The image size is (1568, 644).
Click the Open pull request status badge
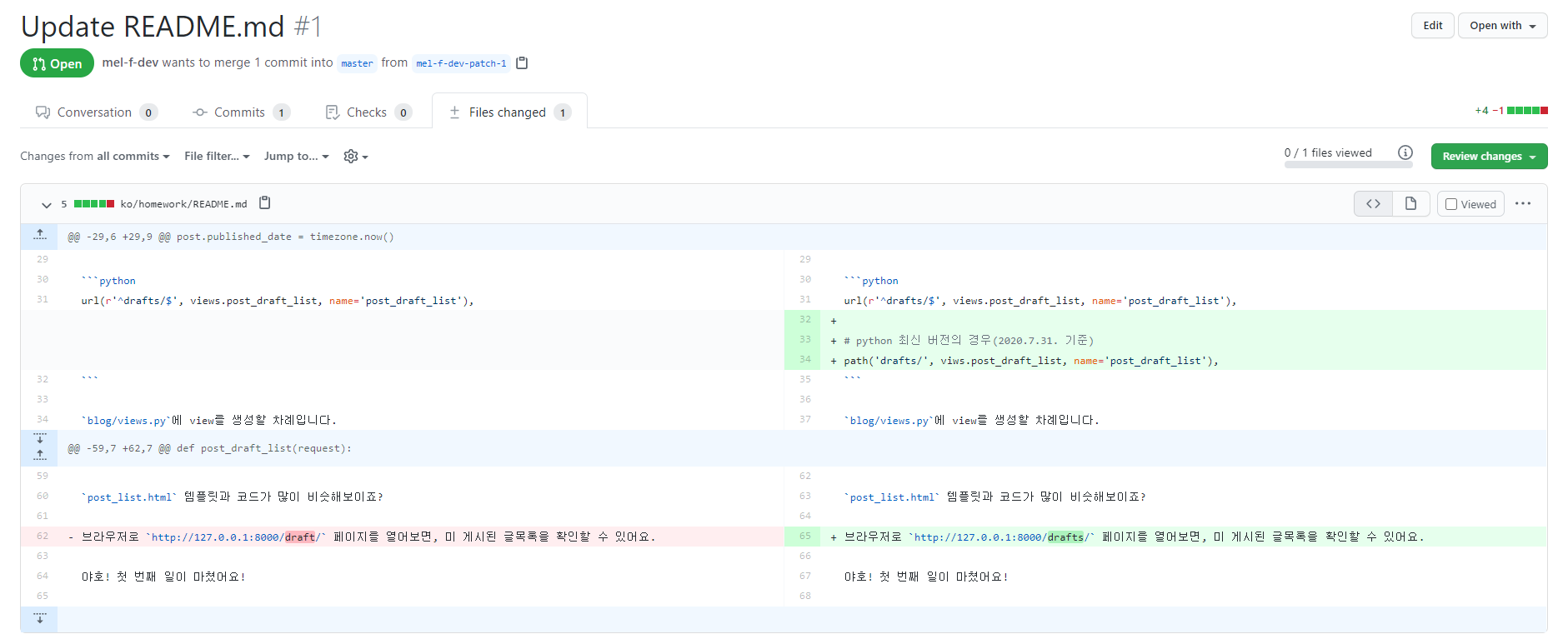[x=57, y=63]
